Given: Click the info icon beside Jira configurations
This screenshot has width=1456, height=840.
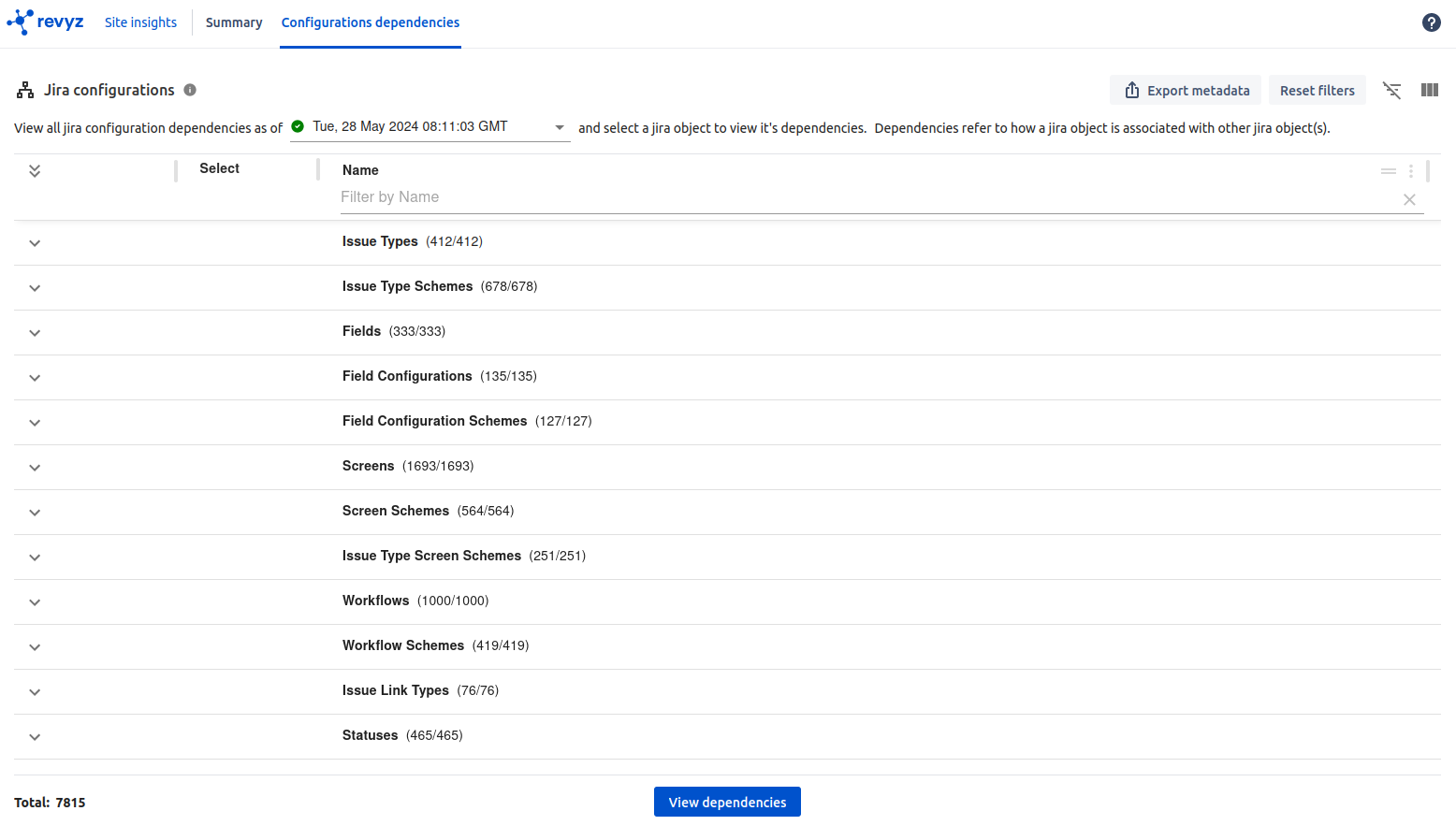Looking at the screenshot, I should click(x=190, y=90).
